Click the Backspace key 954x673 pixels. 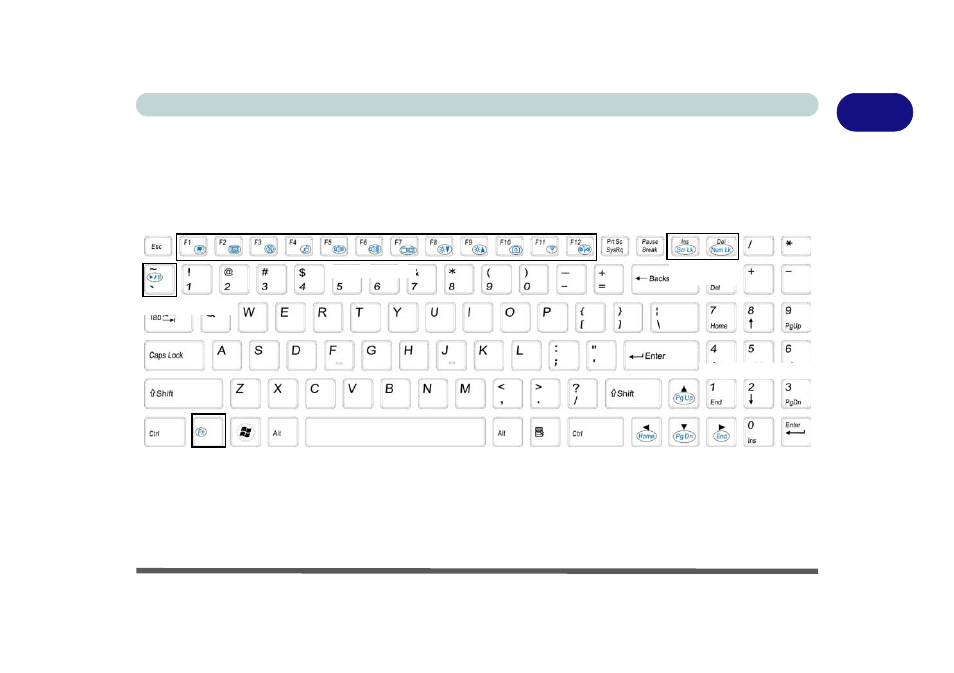tap(665, 279)
